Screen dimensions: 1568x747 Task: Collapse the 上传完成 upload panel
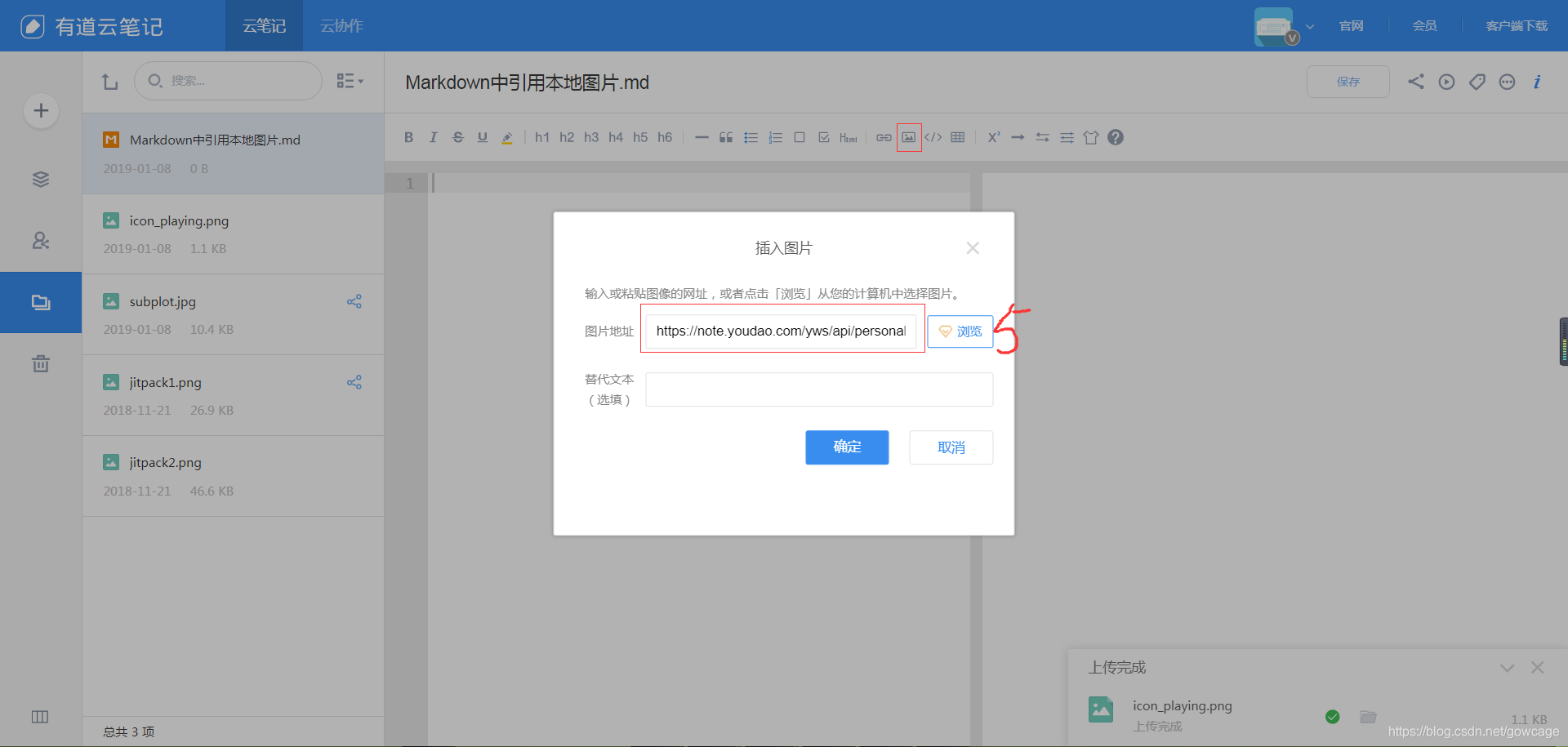pyautogui.click(x=1508, y=668)
